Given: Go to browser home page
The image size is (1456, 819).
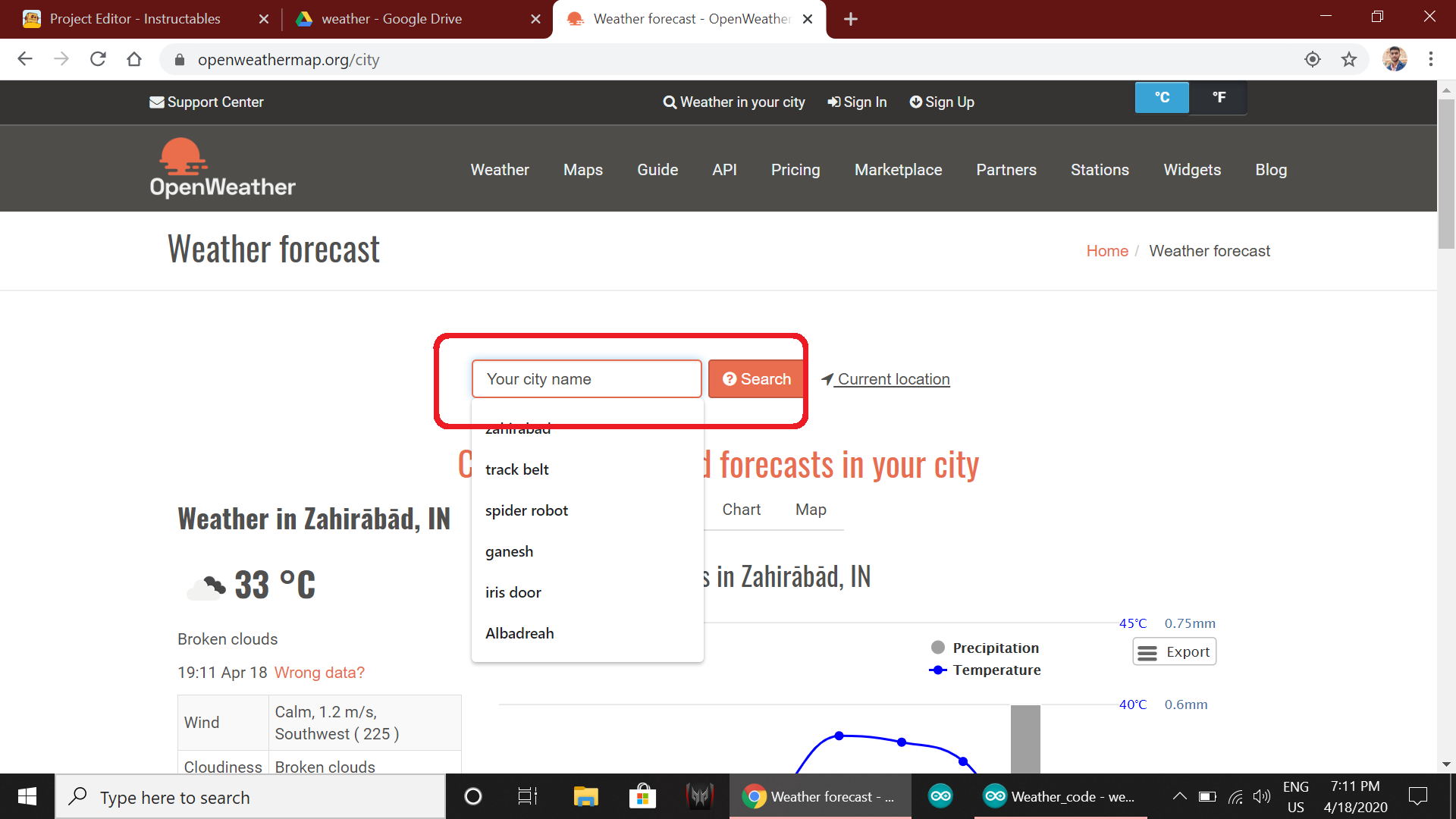Looking at the screenshot, I should [x=134, y=59].
